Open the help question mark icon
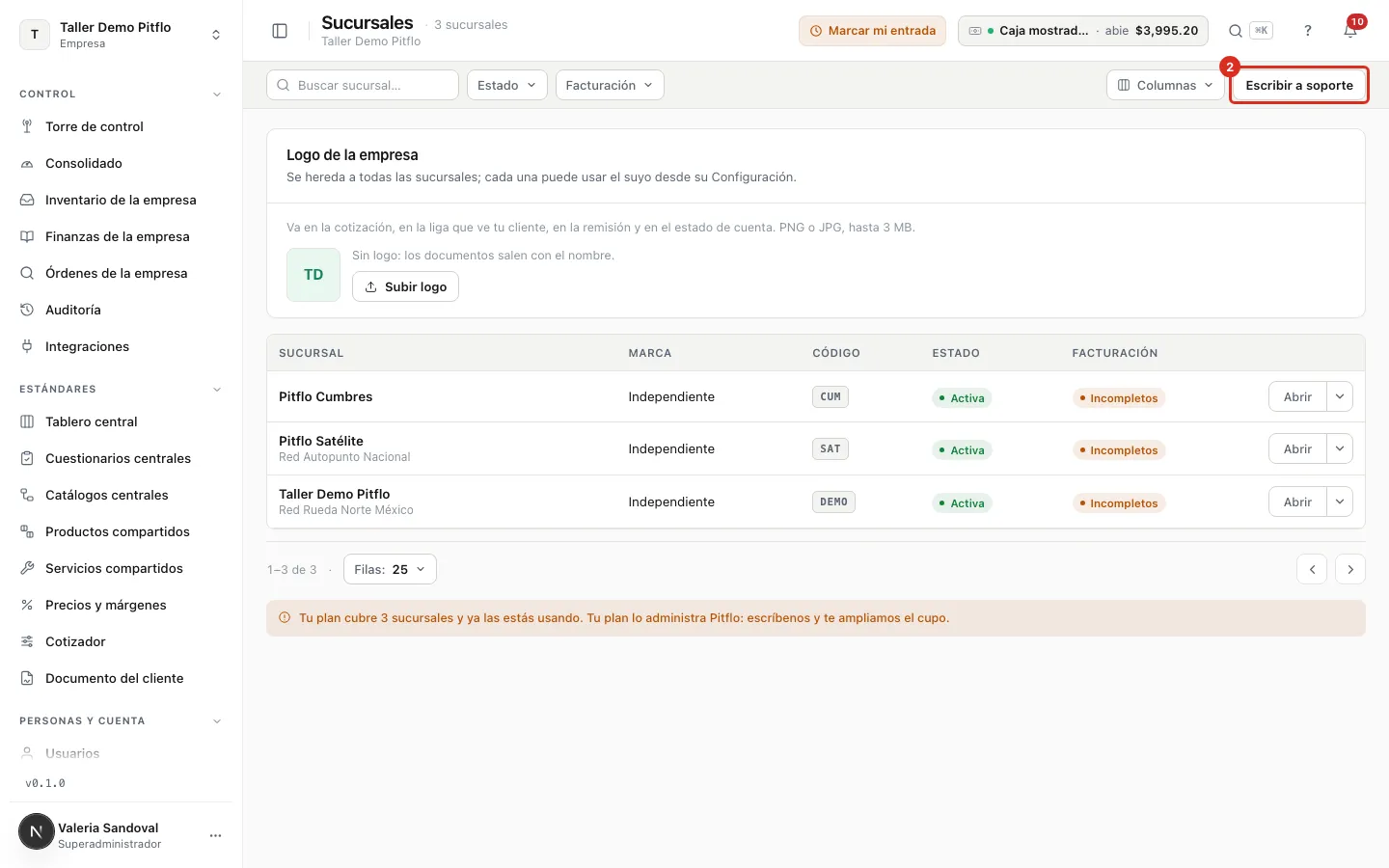Image resolution: width=1389 pixels, height=868 pixels. coord(1308,31)
